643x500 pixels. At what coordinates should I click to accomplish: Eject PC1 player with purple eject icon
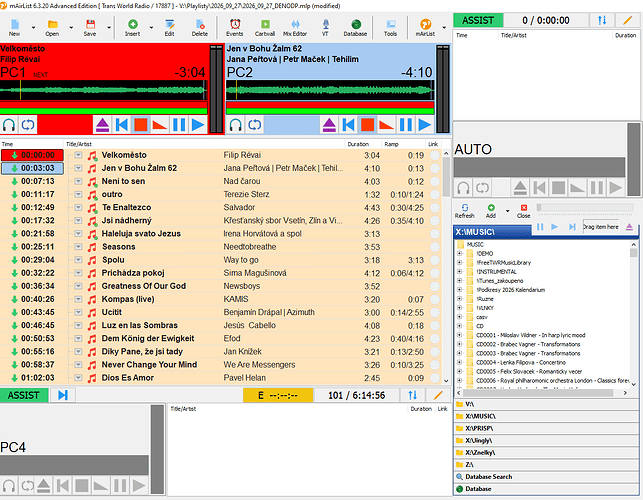point(103,125)
